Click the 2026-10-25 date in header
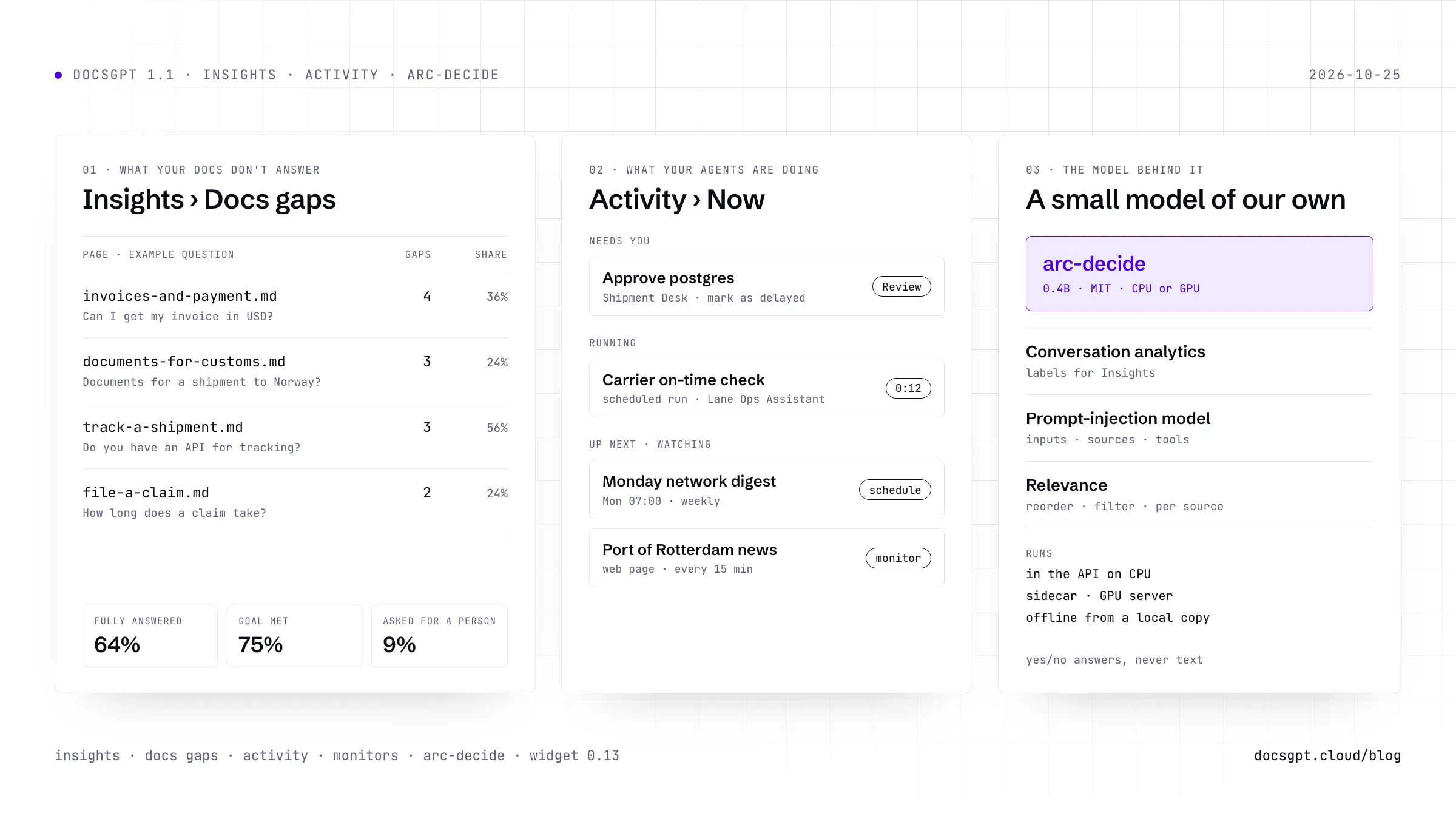 point(1355,75)
